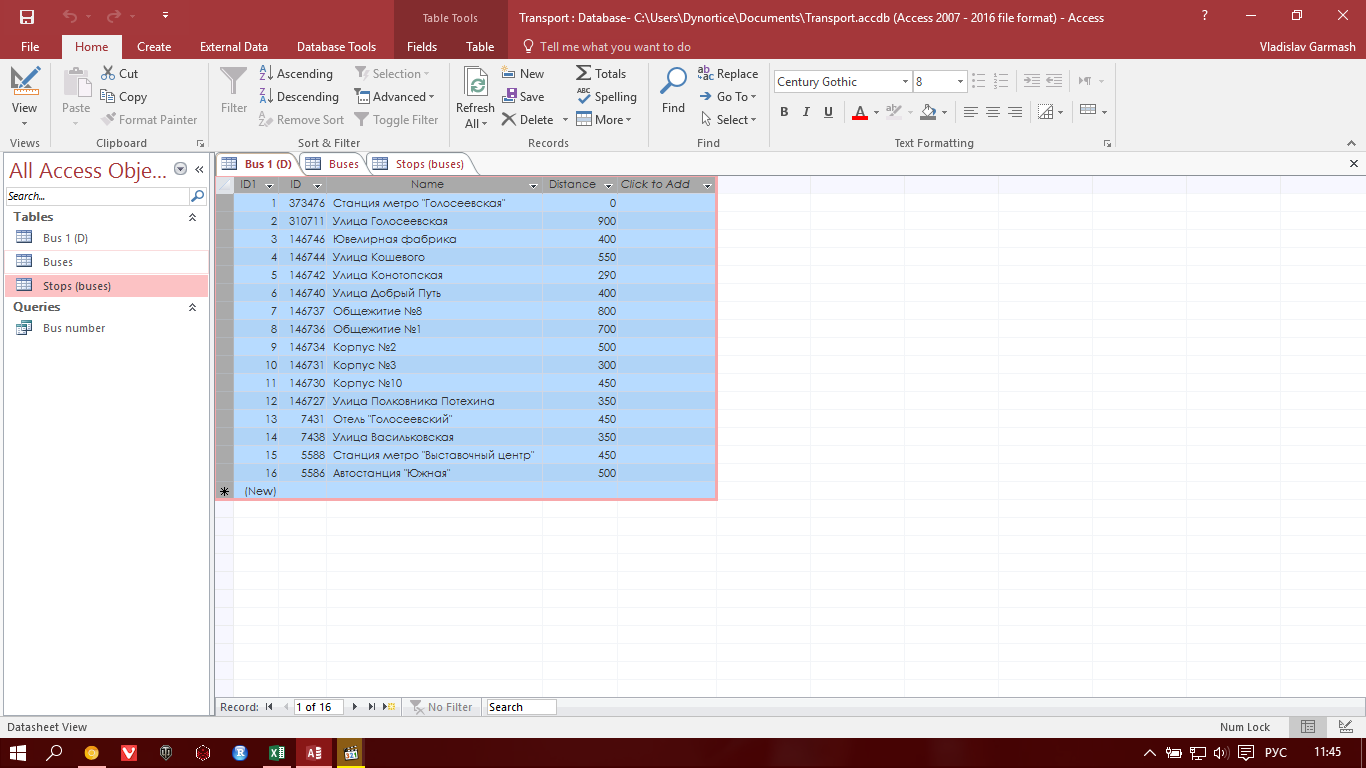Click the Filter funnel icon
1366x768 pixels.
(234, 91)
